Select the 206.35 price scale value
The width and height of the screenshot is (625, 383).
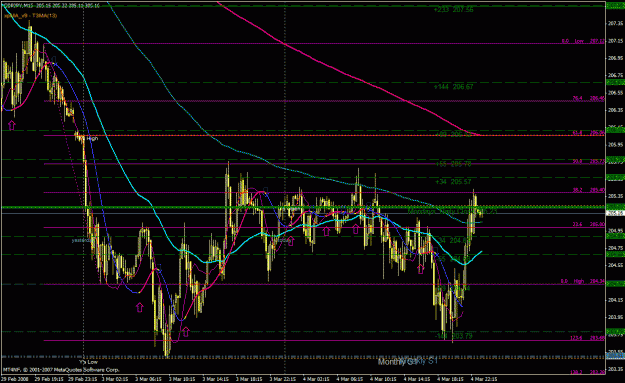coord(616,110)
